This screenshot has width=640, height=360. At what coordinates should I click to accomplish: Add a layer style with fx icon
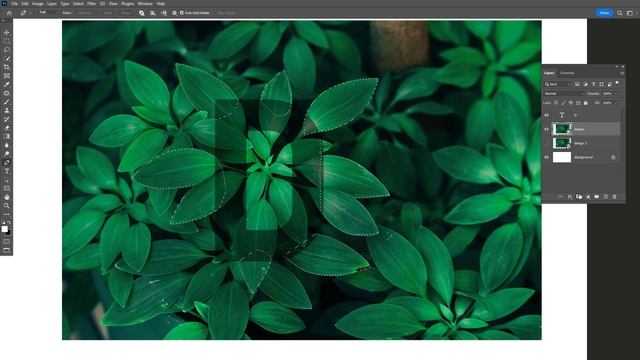point(570,197)
